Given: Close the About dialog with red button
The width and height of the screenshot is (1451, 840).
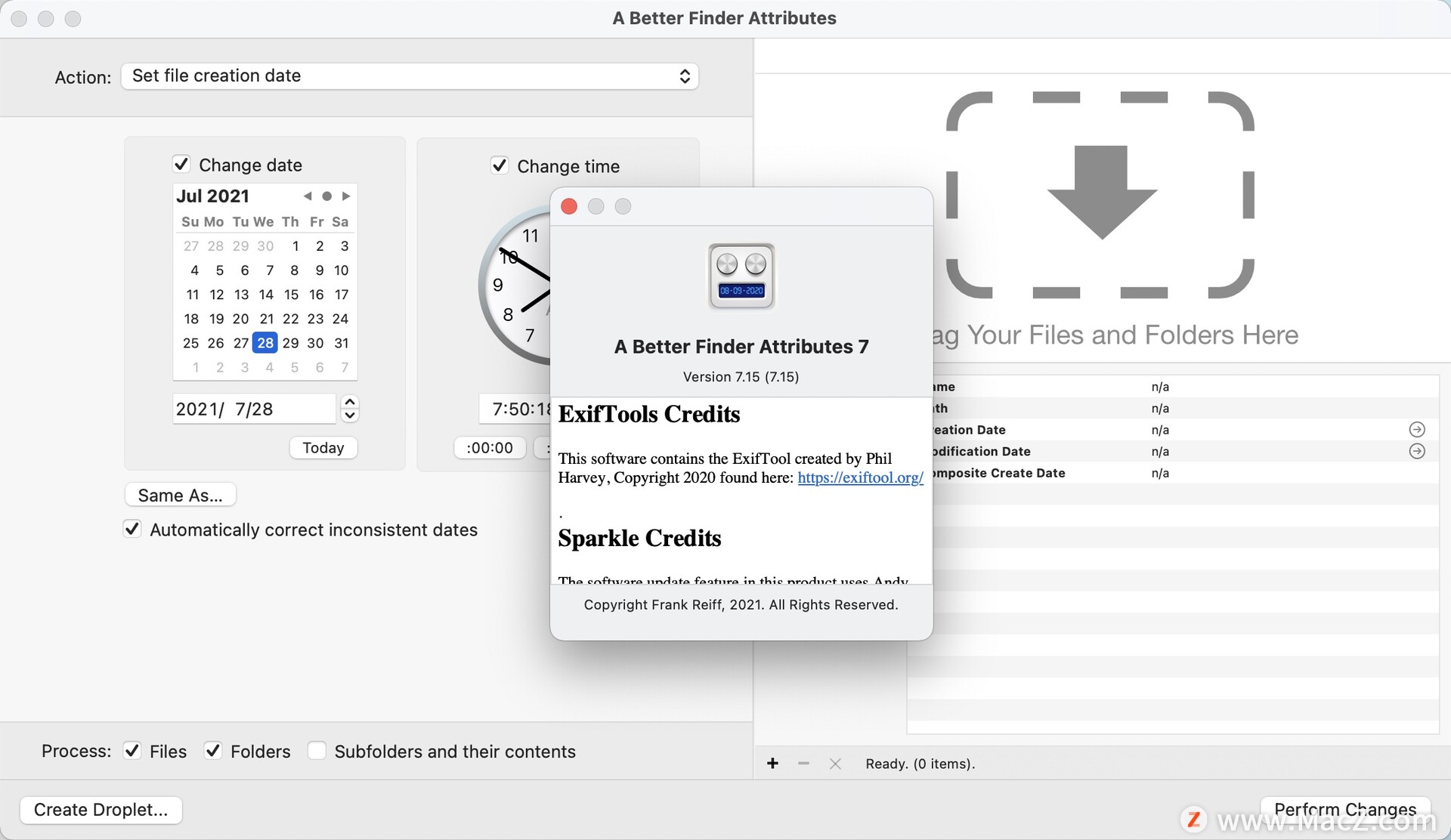Looking at the screenshot, I should coord(569,206).
